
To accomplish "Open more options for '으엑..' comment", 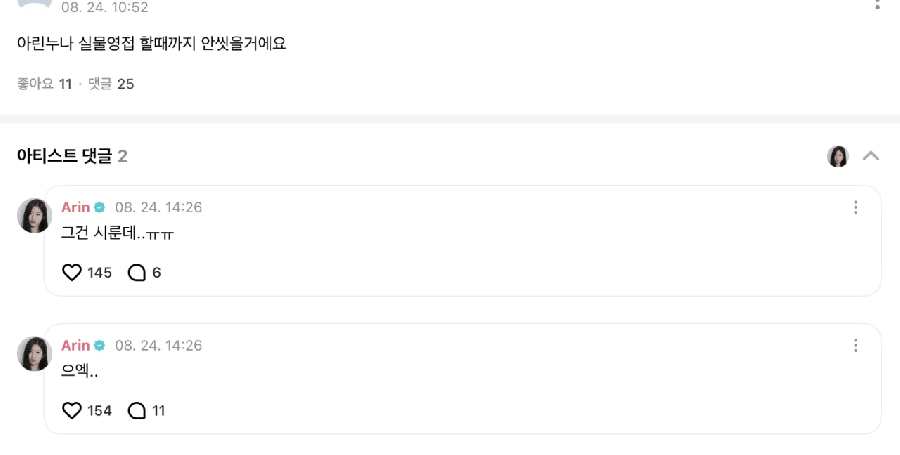I will coord(856,345).
